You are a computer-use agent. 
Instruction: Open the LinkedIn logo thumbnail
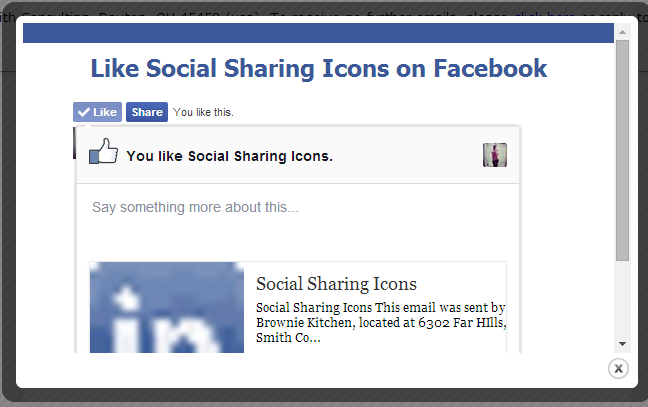(167, 308)
